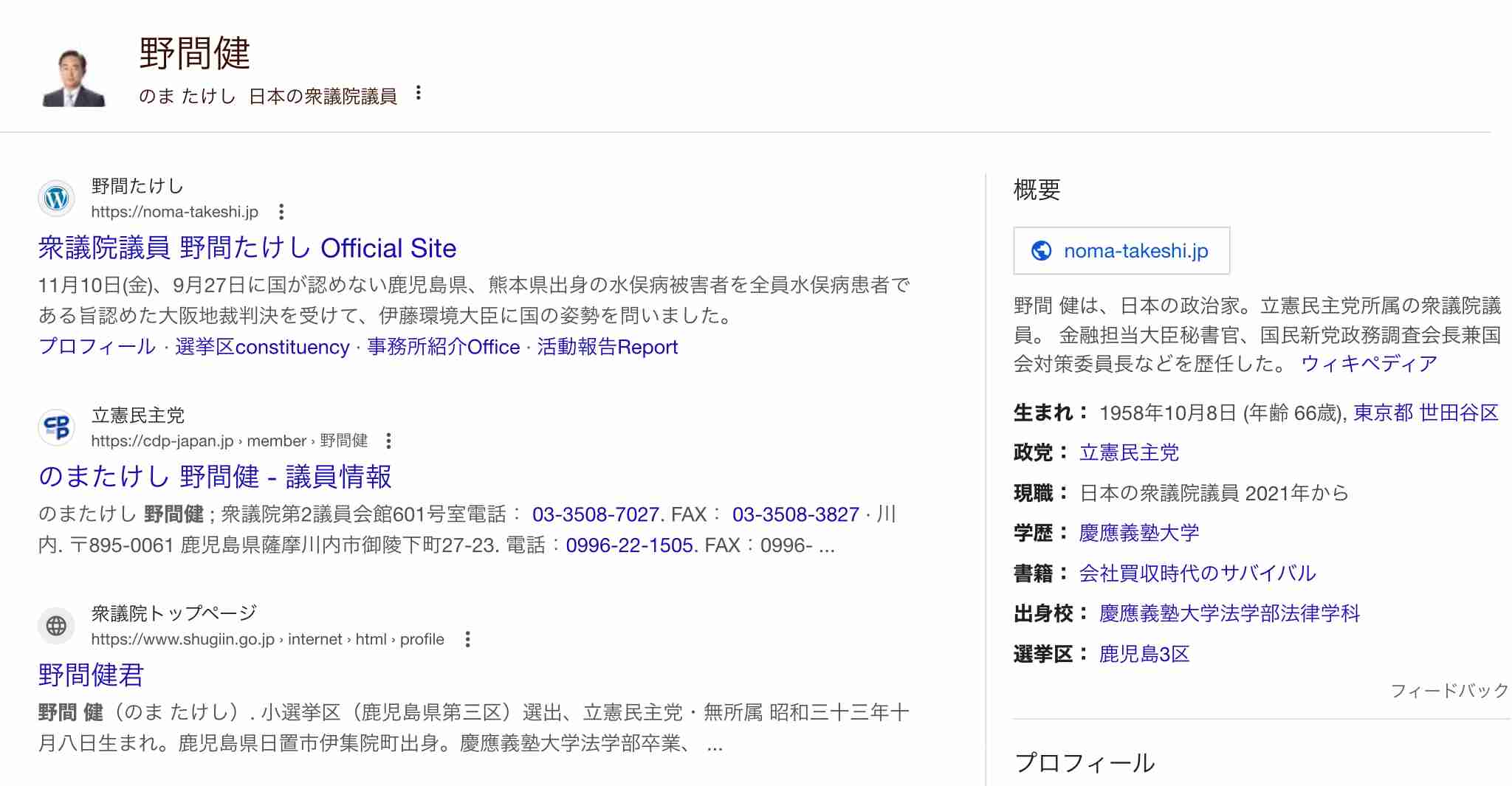The width and height of the screenshot is (1512, 786).
Task: Open the three-dot options for noma-takeshi.jp result
Action: pyautogui.click(x=281, y=213)
